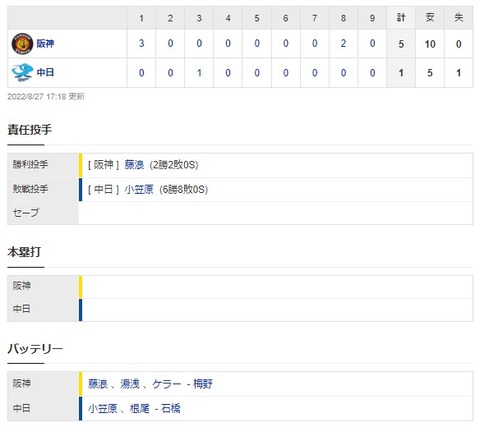
Task: Open losing pitcher 小笠原 profile link
Action: (139, 189)
